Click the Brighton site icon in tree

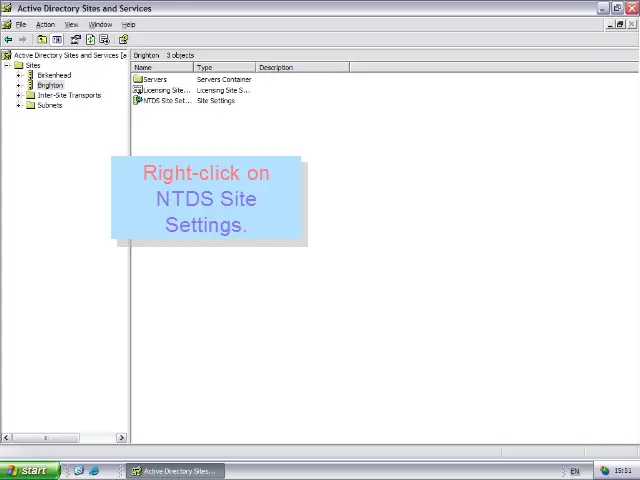point(30,85)
